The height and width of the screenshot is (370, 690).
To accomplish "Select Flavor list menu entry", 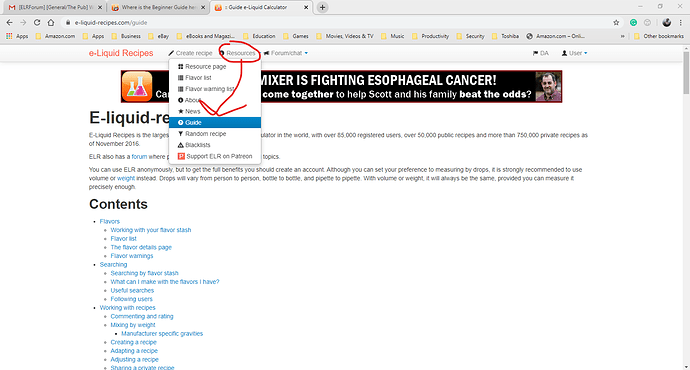I will coord(215,78).
